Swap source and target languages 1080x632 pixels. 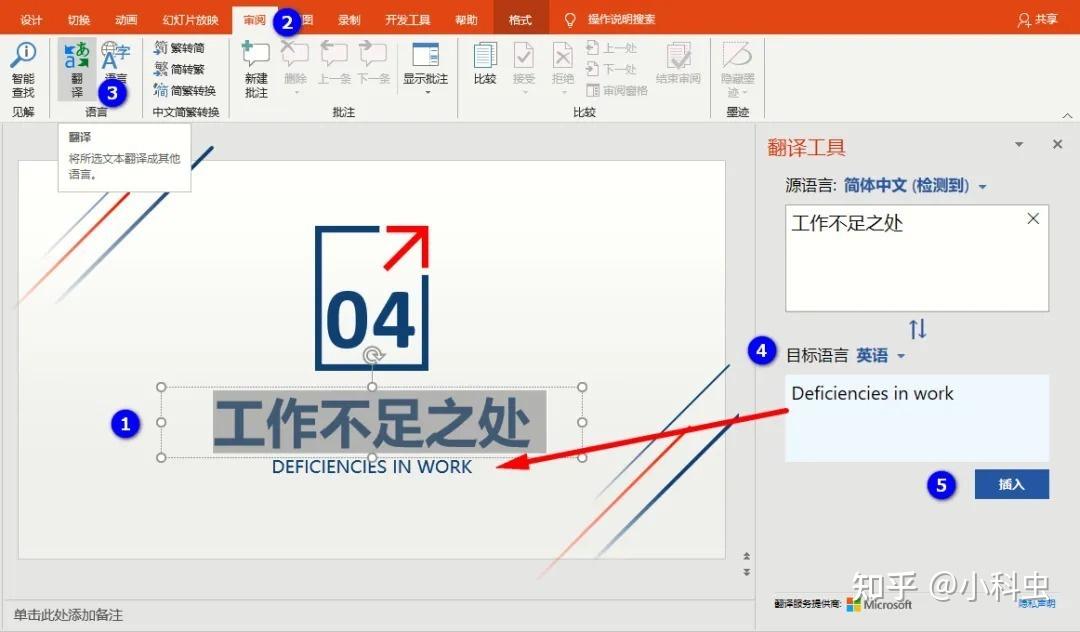click(917, 329)
